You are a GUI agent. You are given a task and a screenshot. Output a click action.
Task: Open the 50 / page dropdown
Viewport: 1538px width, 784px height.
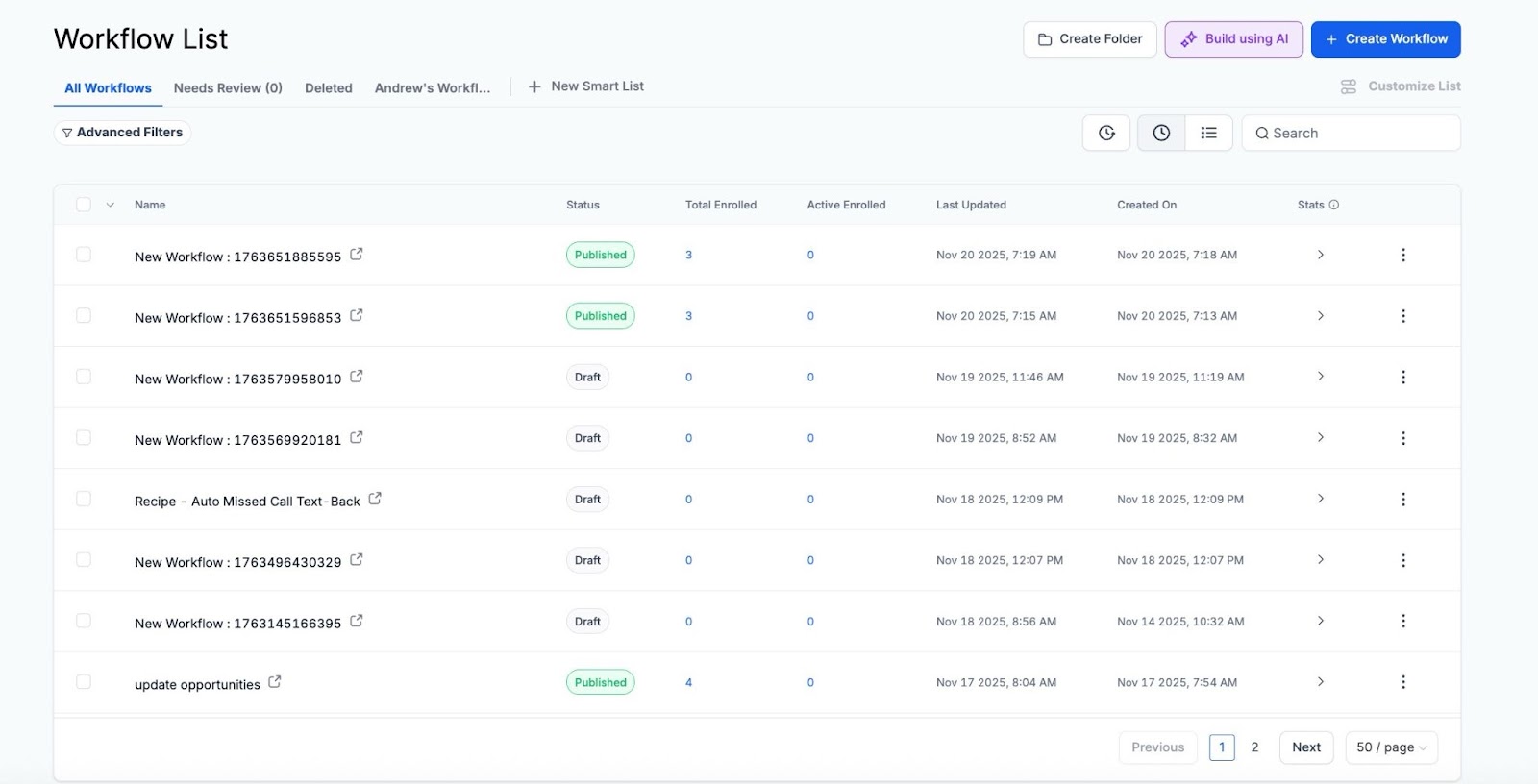pyautogui.click(x=1391, y=747)
